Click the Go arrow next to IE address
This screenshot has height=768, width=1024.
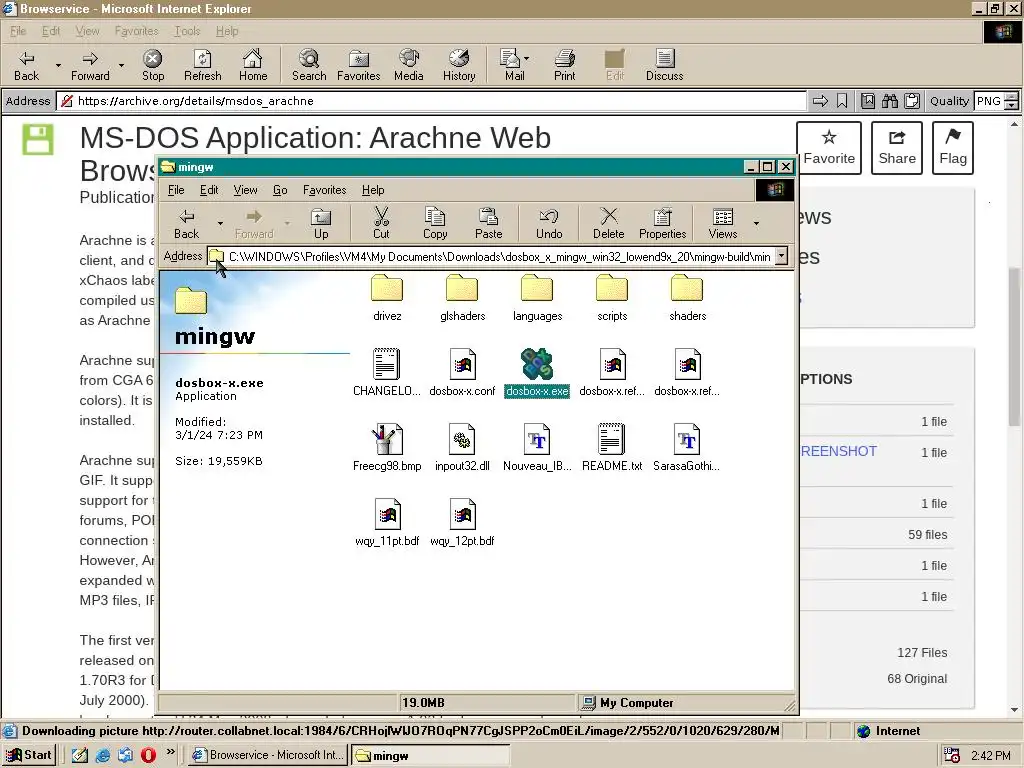[820, 101]
